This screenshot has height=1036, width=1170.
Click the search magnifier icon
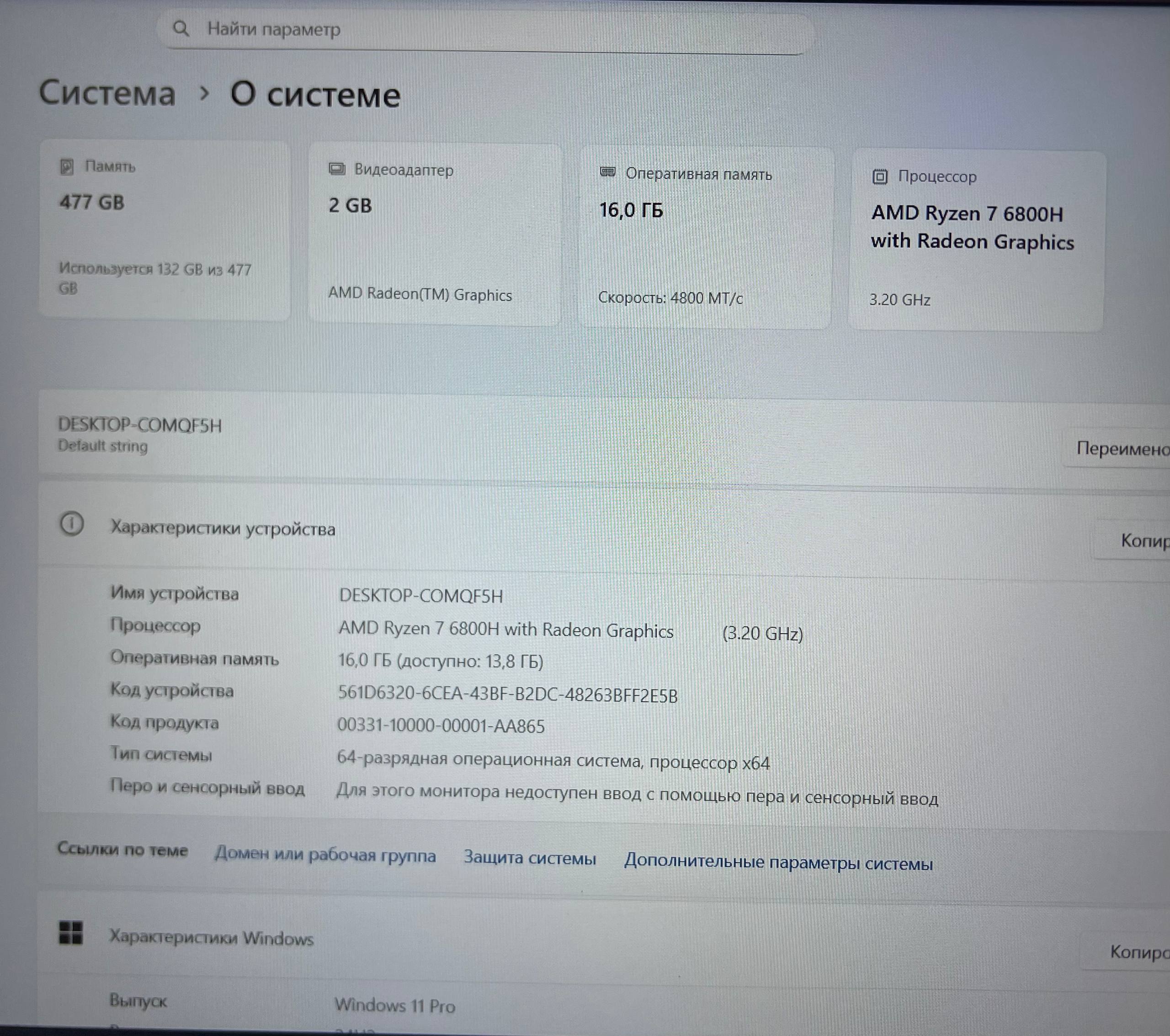pos(181,28)
